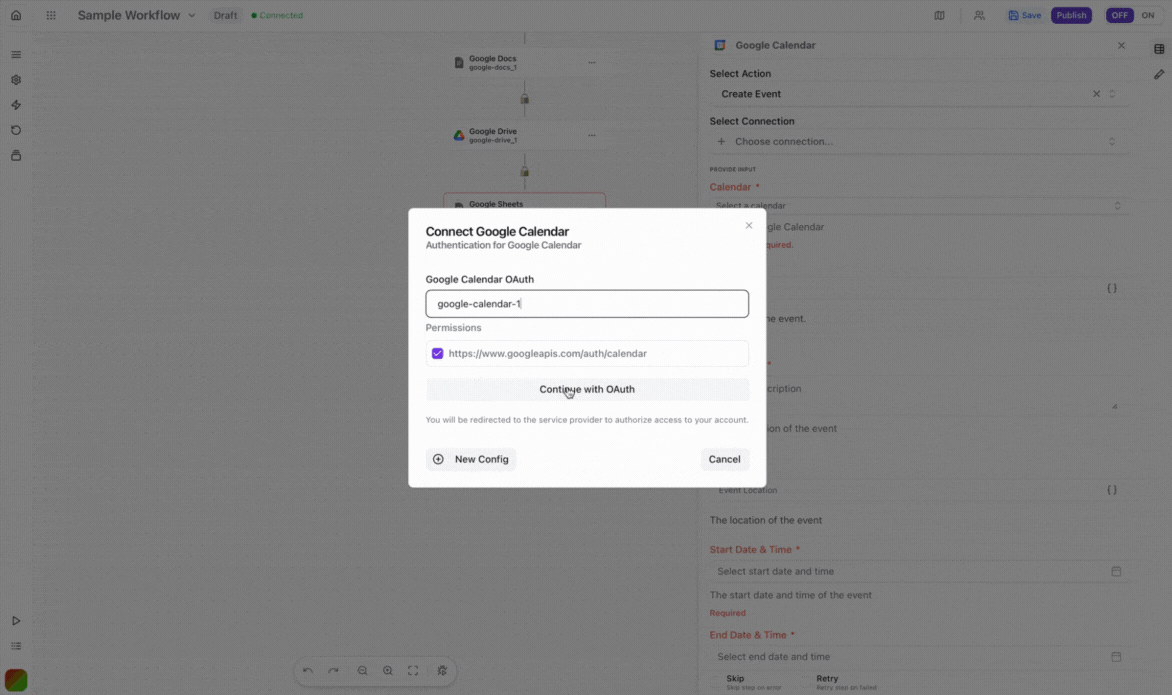
Task: Open workflow Settings gear in sidebar
Action: tap(16, 79)
